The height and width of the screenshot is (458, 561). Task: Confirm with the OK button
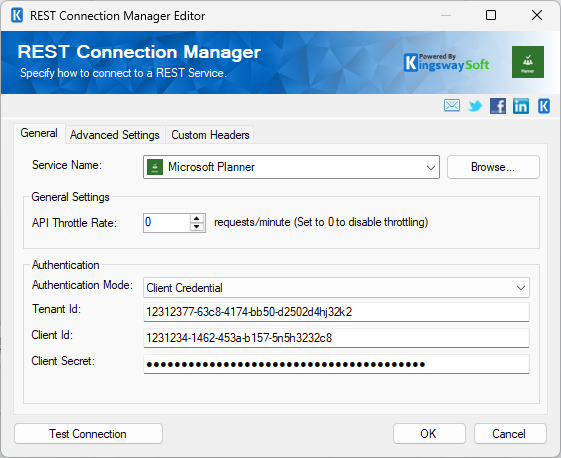point(429,434)
